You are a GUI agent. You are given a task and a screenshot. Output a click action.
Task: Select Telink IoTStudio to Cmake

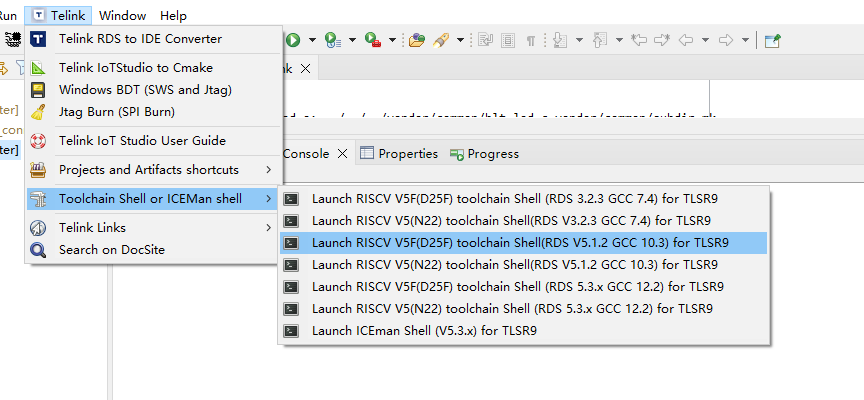(x=154, y=68)
